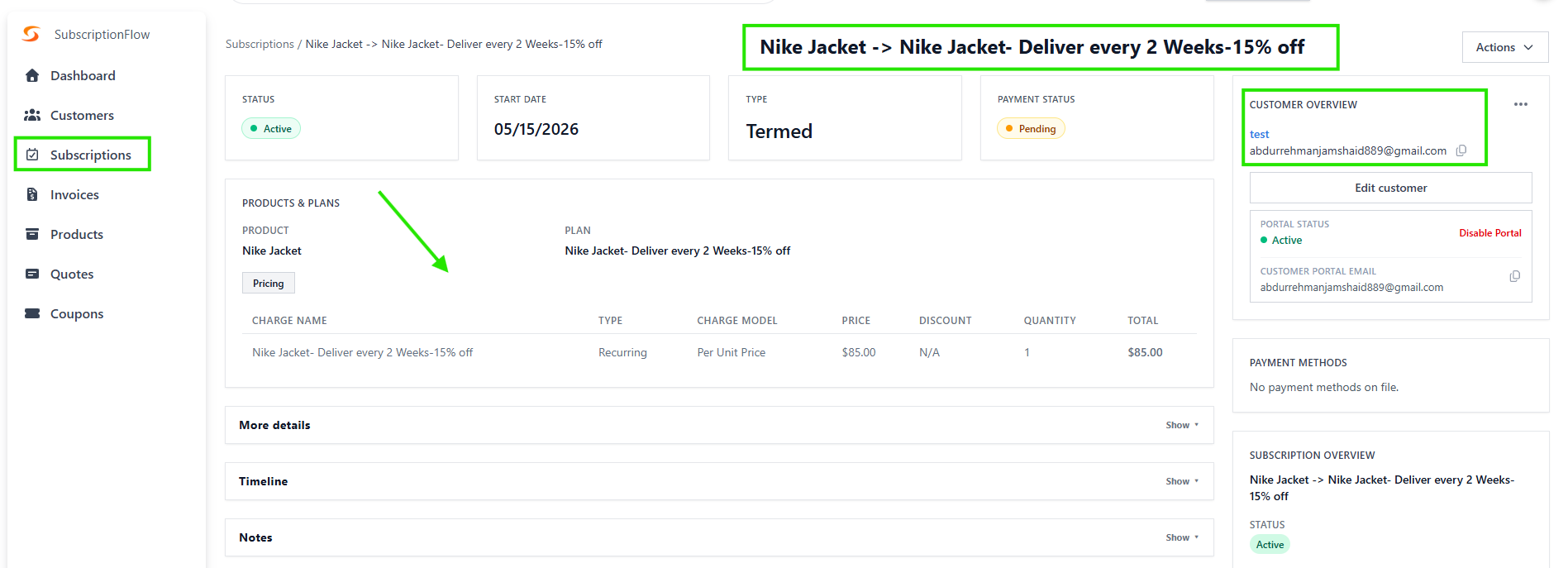Click the $85.00 price cell

(x=858, y=352)
